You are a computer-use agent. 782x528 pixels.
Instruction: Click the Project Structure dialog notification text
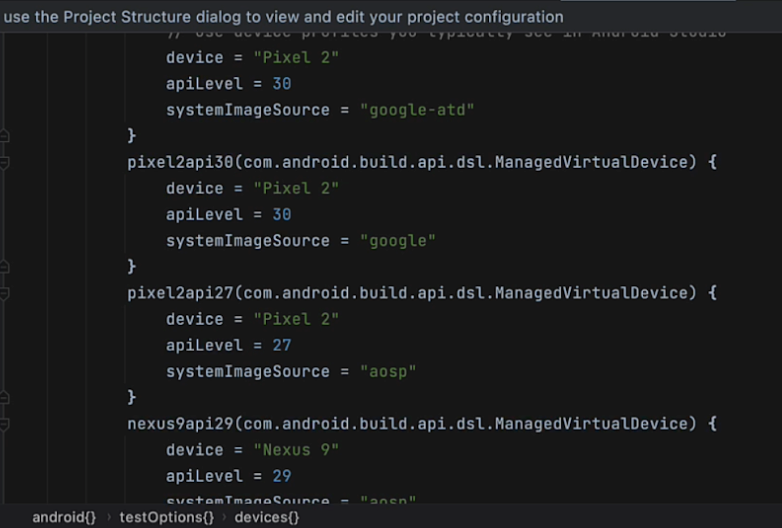pyautogui.click(x=283, y=17)
